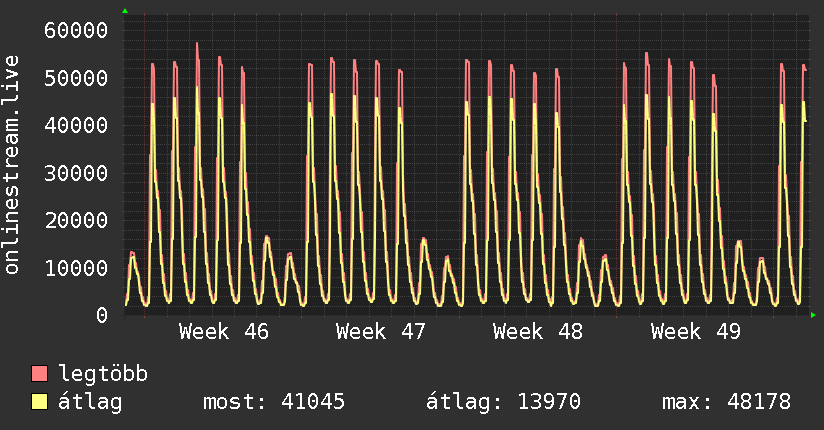824x430 pixels.
Task: Click the green arrow ending the x-axis
Action: (x=813, y=315)
